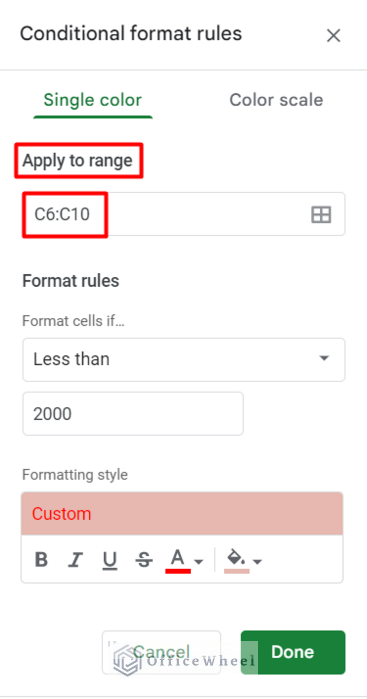
Task: Click the Apply to range label
Action: tap(78, 160)
